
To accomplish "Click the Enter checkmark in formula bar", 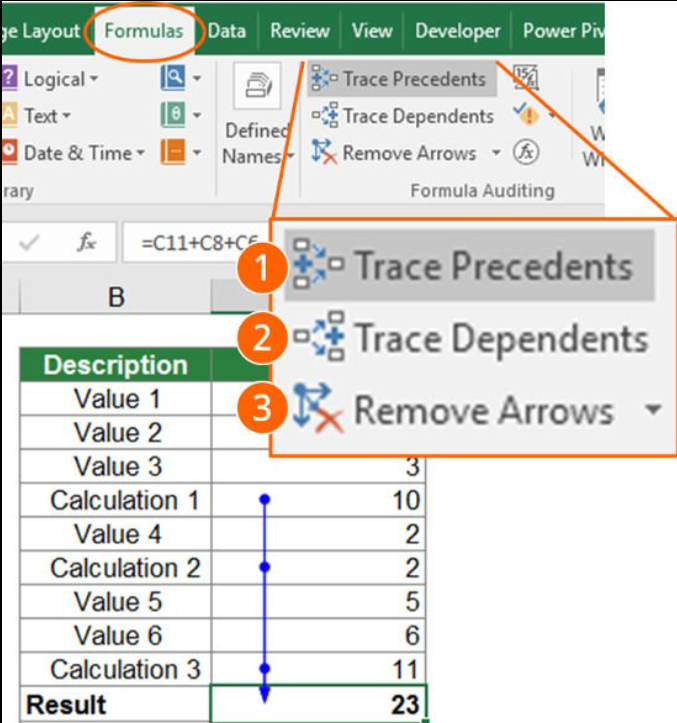I will click(29, 243).
